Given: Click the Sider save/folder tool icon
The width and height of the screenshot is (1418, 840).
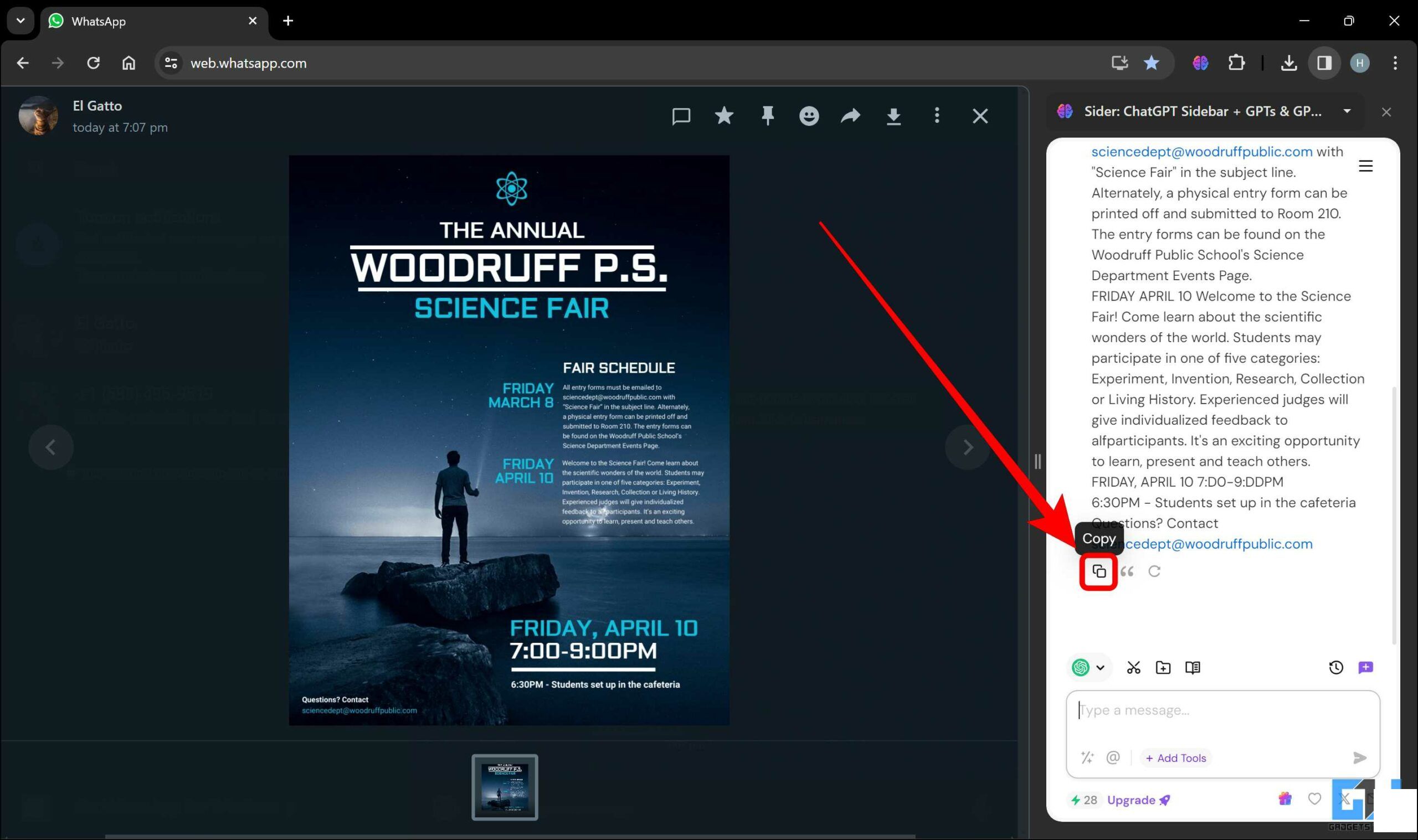Looking at the screenshot, I should [x=1162, y=667].
